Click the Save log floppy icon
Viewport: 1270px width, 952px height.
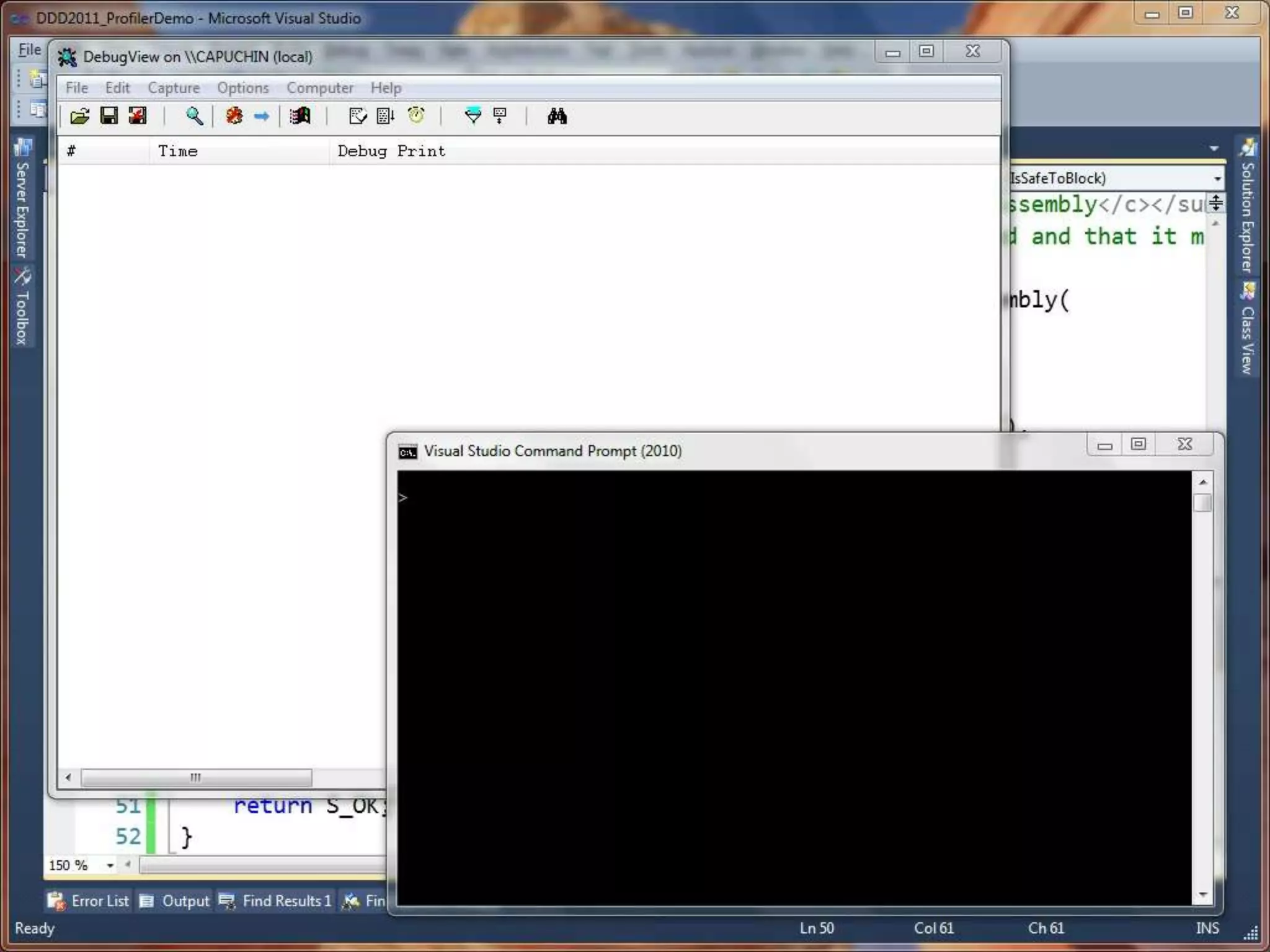pos(109,116)
